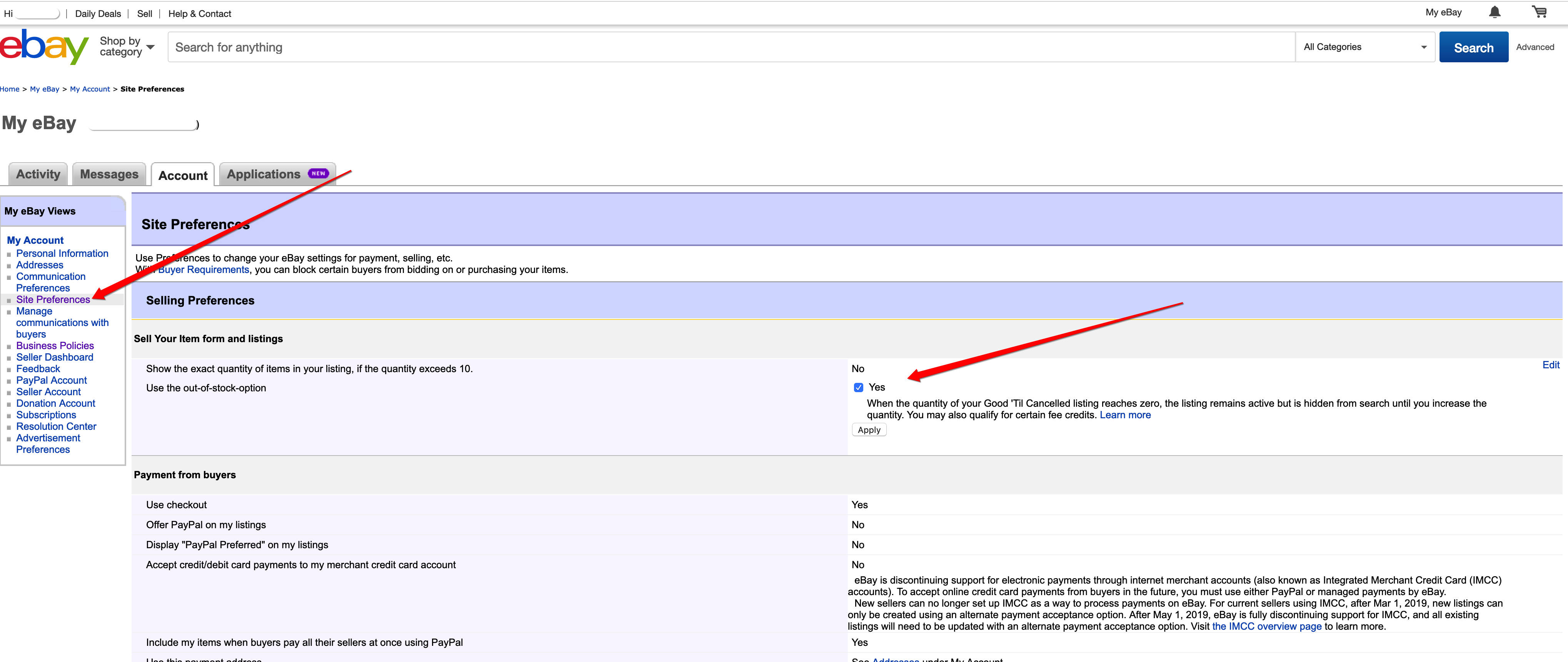Screen dimensions: 1568x662
Task: Click the Selling Preferences heading
Action: [200, 301]
